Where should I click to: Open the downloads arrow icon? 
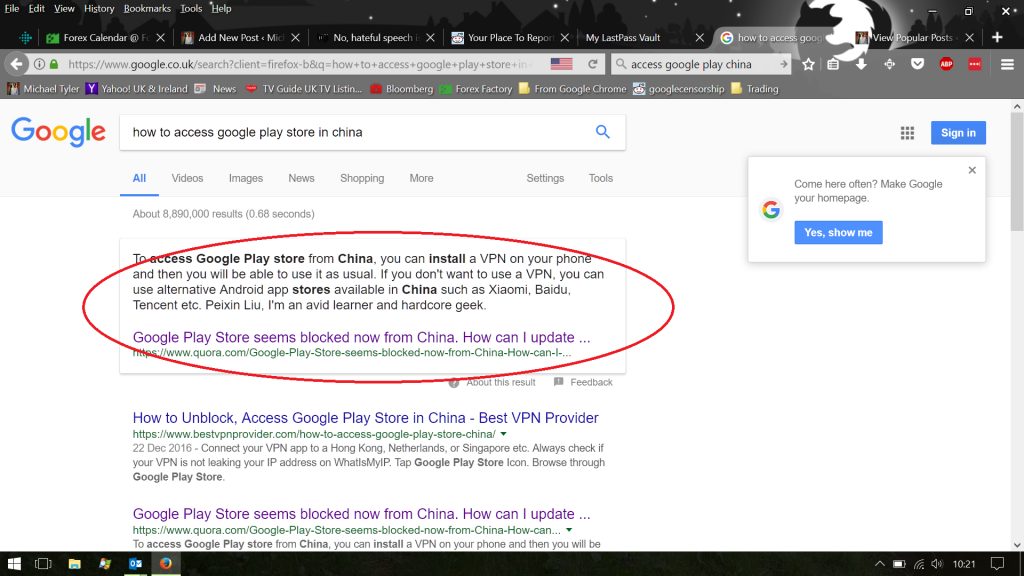(x=861, y=64)
